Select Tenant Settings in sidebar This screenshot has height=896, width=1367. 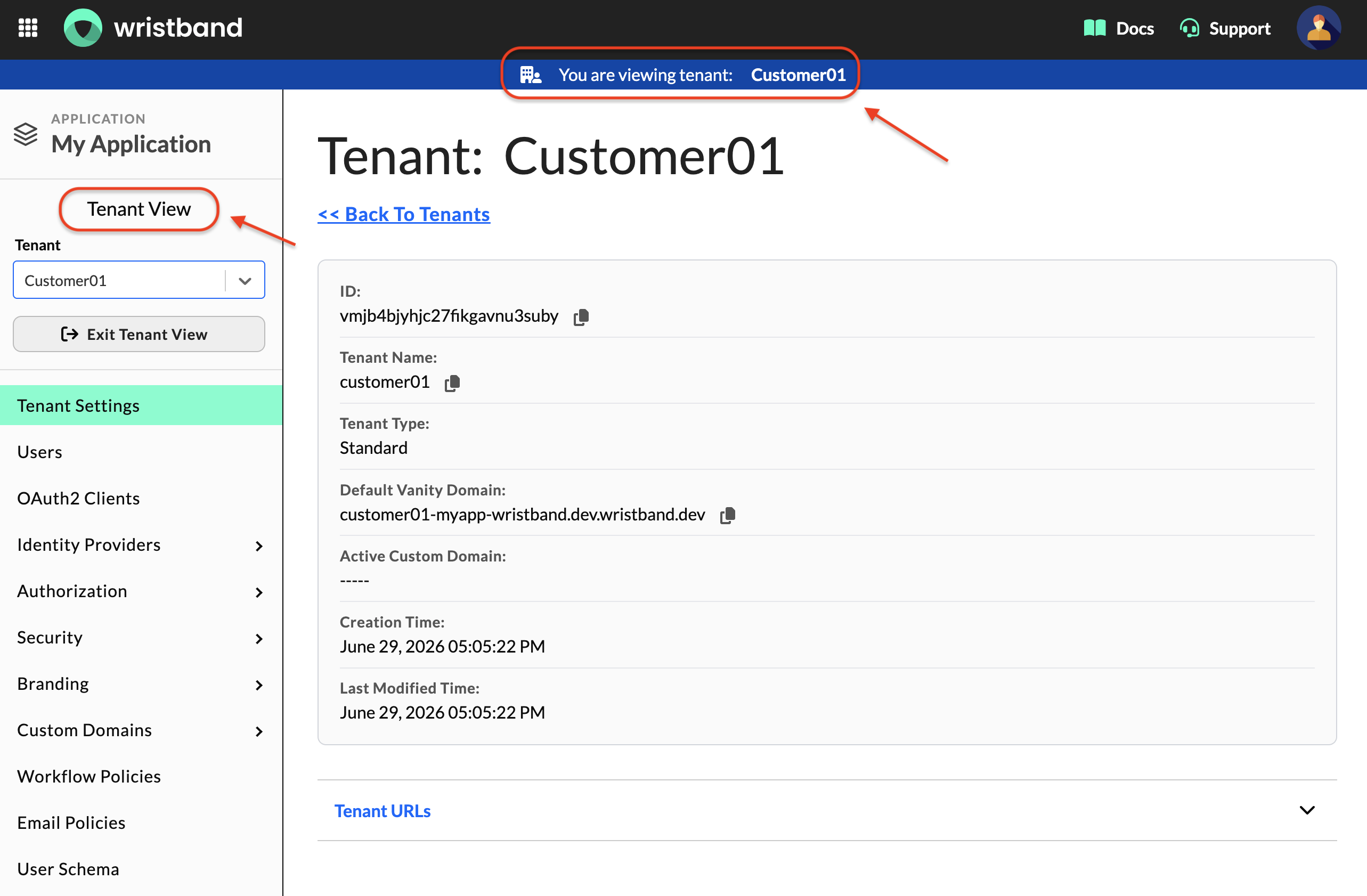141,405
